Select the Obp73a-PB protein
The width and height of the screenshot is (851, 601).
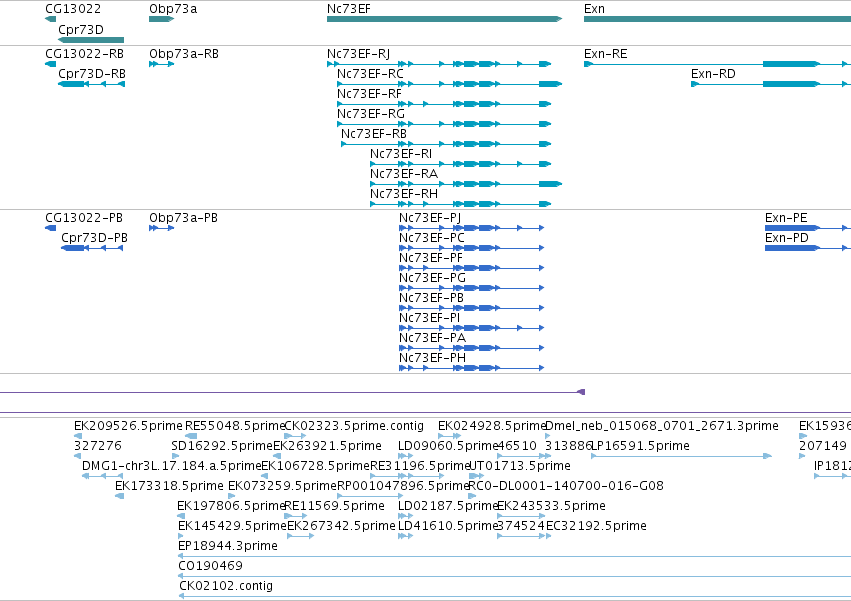(162, 228)
